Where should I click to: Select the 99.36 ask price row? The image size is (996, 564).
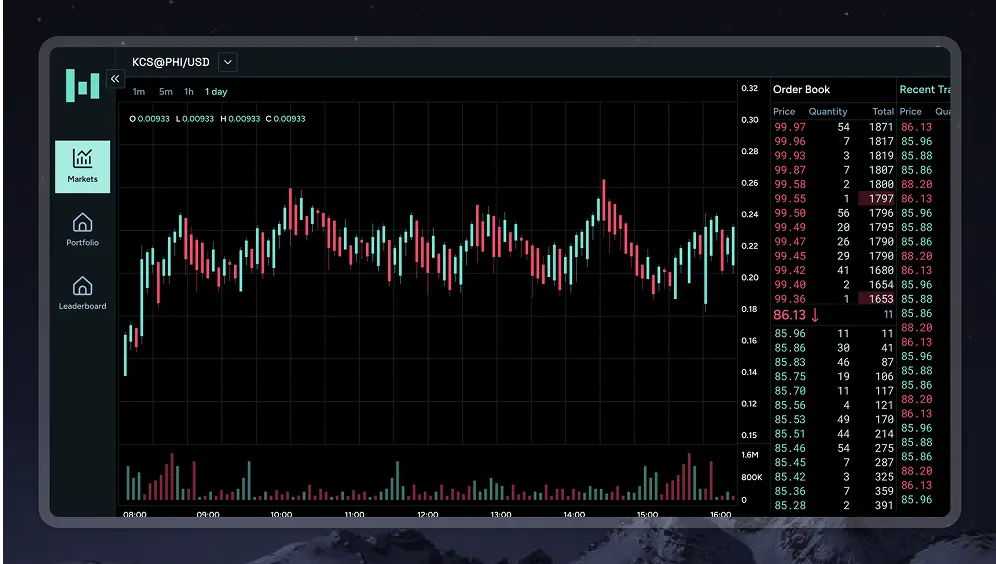coord(833,299)
